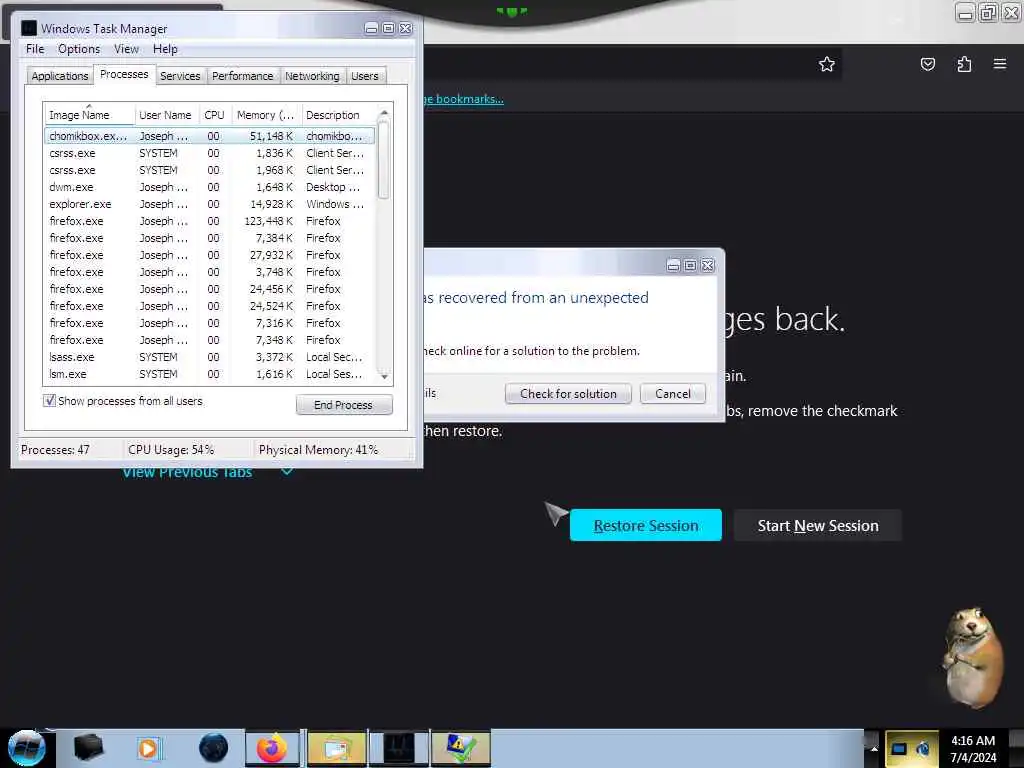Select the Processes tab
This screenshot has width=1024, height=768.
(124, 74)
